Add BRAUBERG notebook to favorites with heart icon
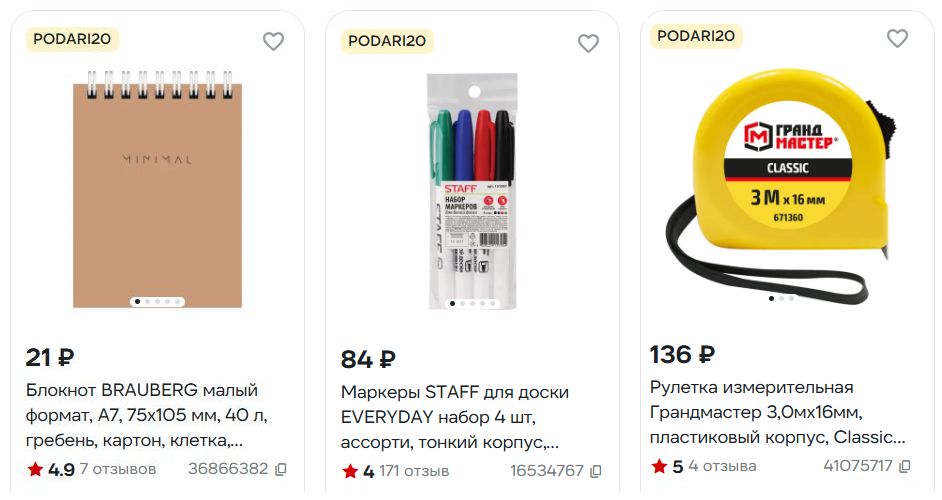 (273, 41)
